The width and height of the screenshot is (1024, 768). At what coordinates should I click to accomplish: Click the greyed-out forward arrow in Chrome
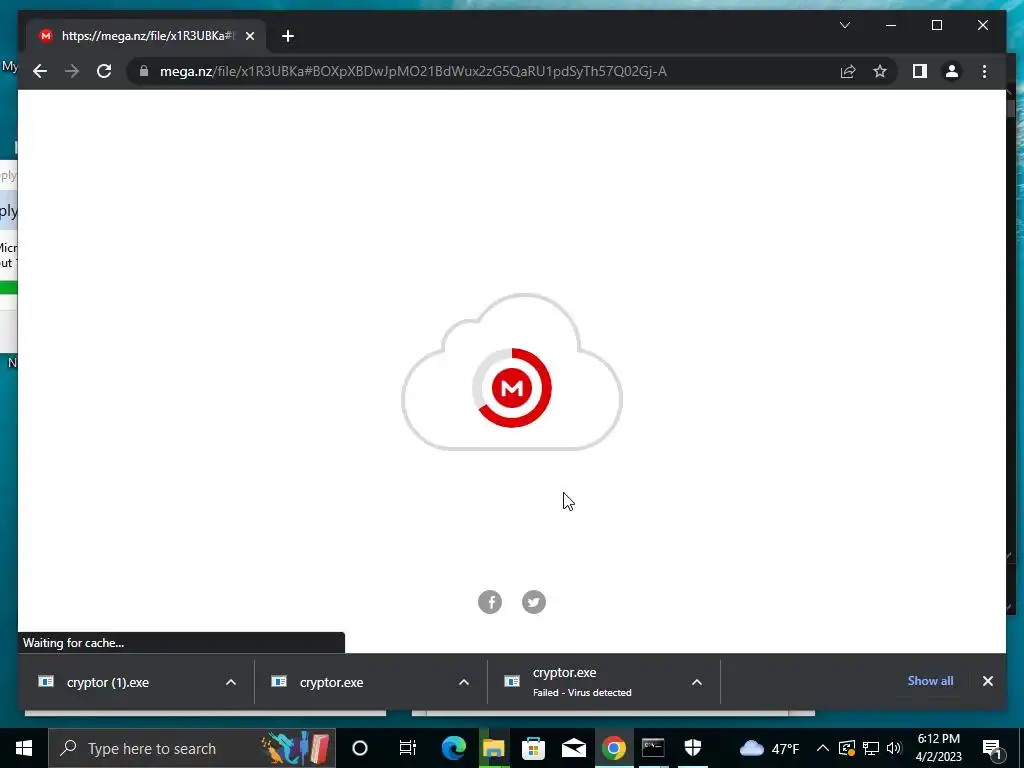[72, 71]
